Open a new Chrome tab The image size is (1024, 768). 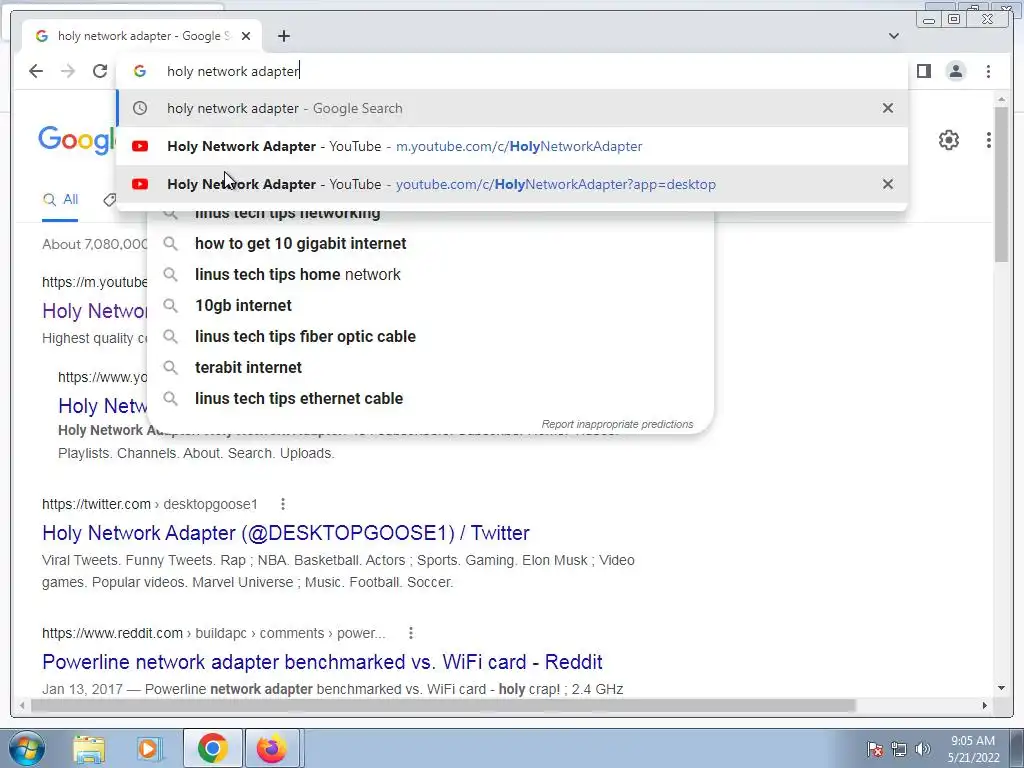tap(283, 36)
